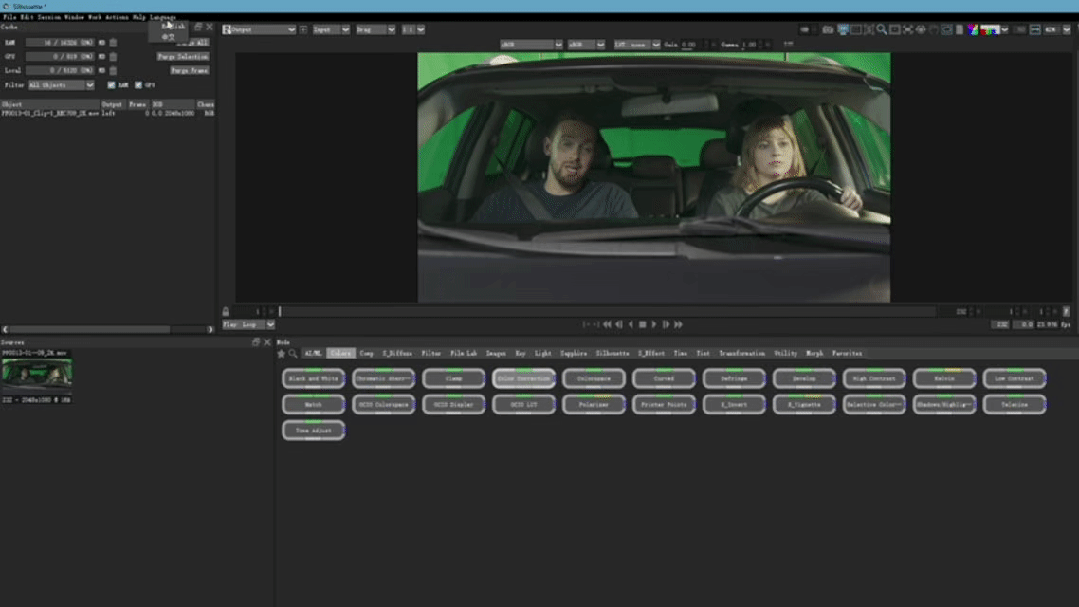This screenshot has height=607, width=1079.
Task: Click Play forward button
Action: coord(654,325)
